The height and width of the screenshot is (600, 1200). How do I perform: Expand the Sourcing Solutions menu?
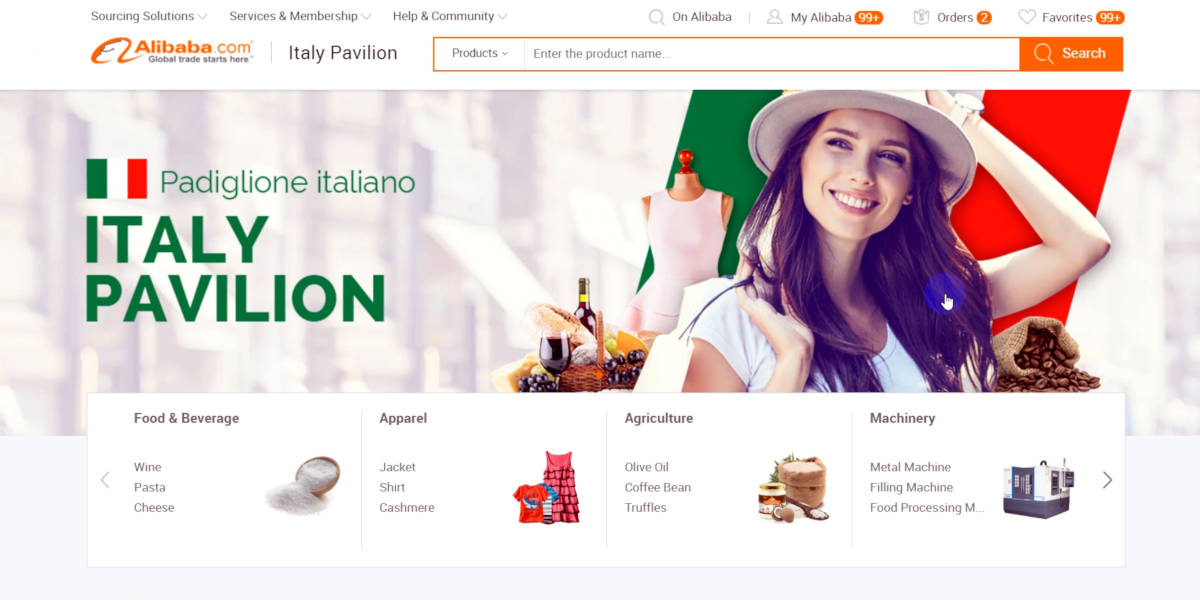coord(149,16)
